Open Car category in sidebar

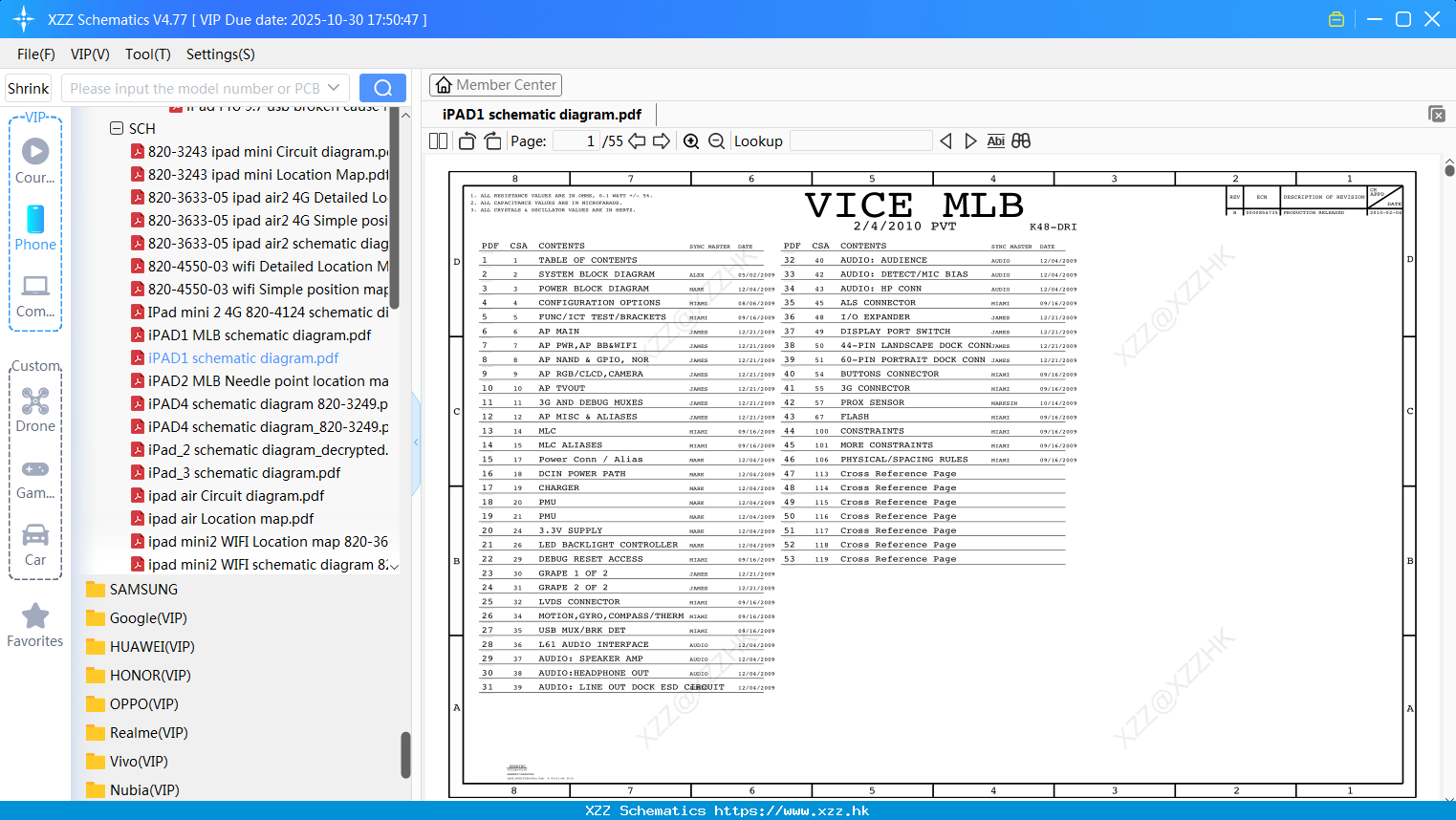coord(35,545)
